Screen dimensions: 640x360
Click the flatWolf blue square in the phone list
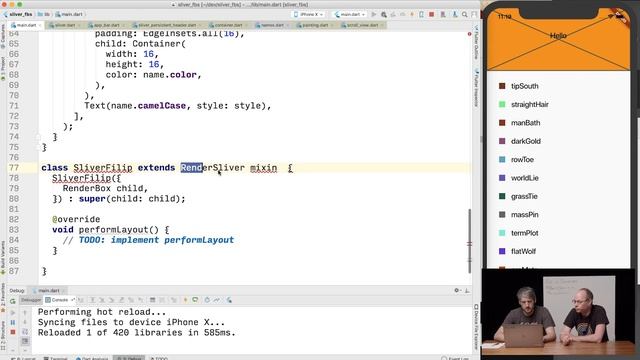[x=502, y=251]
